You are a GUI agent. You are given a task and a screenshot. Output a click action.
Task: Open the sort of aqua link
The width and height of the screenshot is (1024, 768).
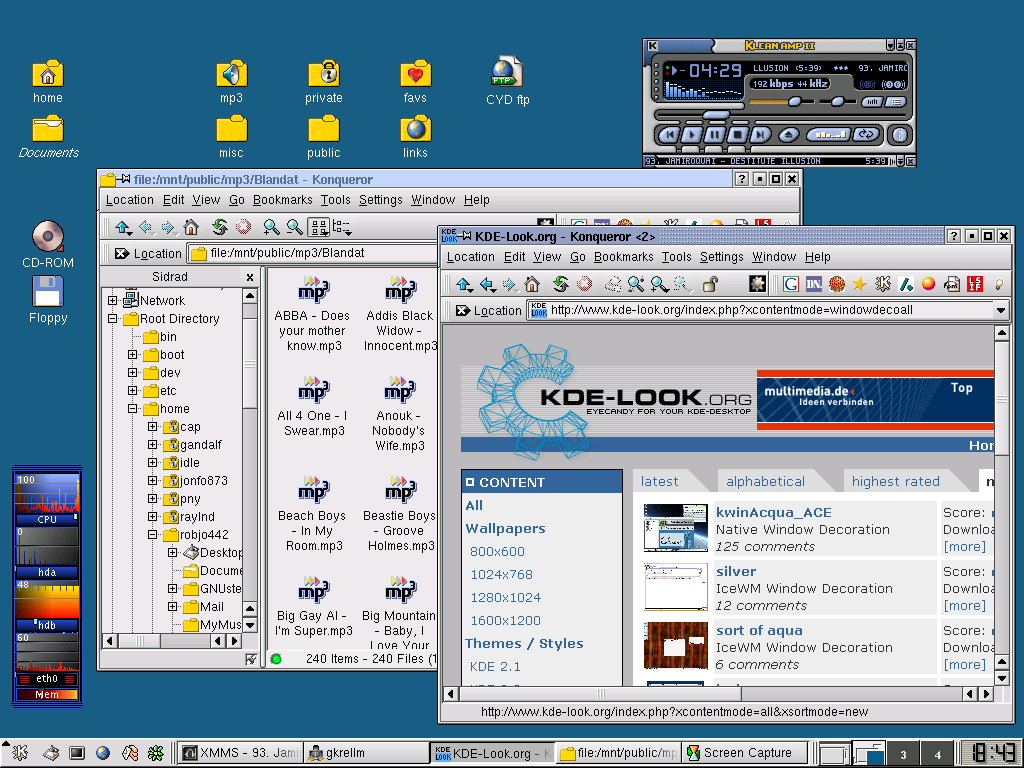point(759,630)
